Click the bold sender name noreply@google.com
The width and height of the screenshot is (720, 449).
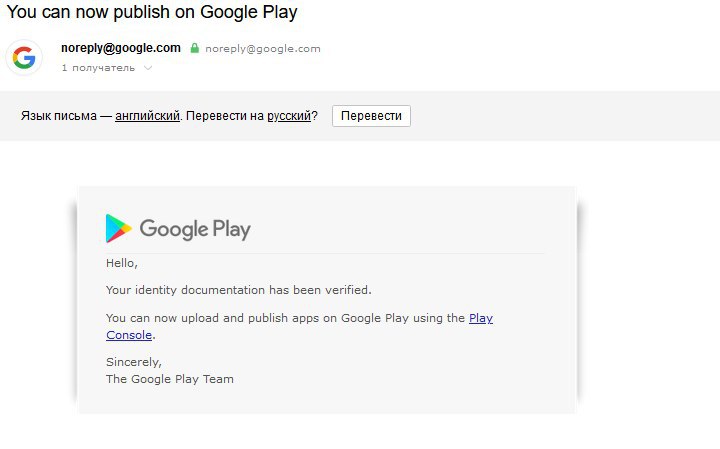tap(121, 48)
